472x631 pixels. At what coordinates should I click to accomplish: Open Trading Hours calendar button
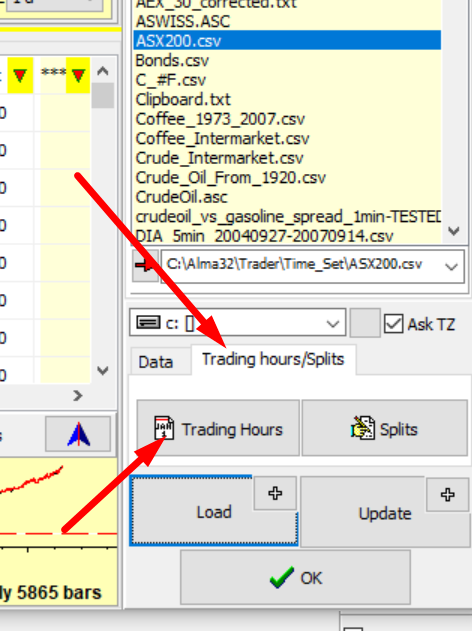click(x=218, y=428)
